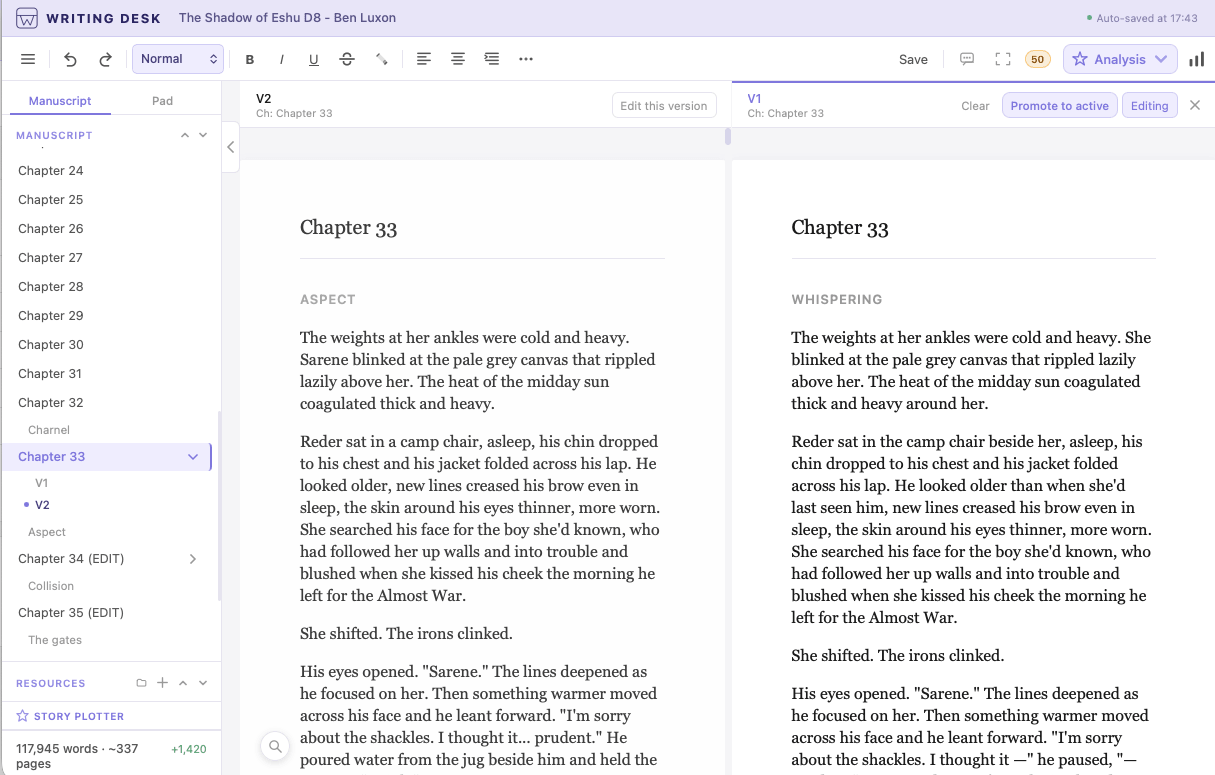Move down in Manuscript section
Screen dimensions: 1215x775
[x=203, y=135]
